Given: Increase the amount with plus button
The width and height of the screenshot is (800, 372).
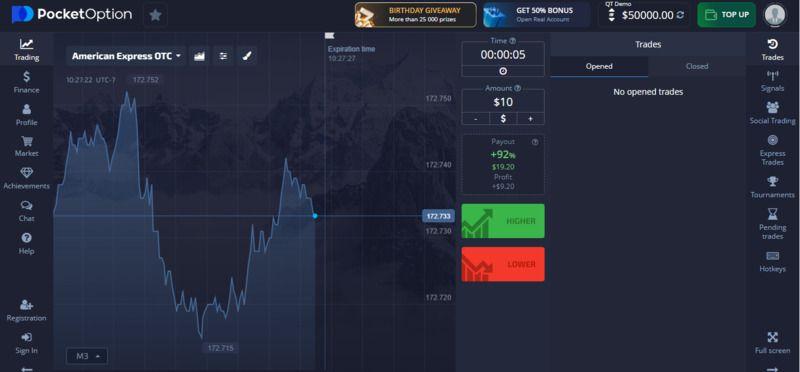Looking at the screenshot, I should 531,118.
